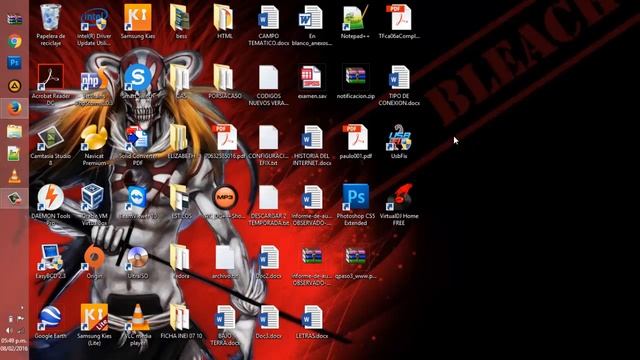The height and width of the screenshot is (360, 640).
Task: Open Action Center flag in system tray
Action: 20,319
